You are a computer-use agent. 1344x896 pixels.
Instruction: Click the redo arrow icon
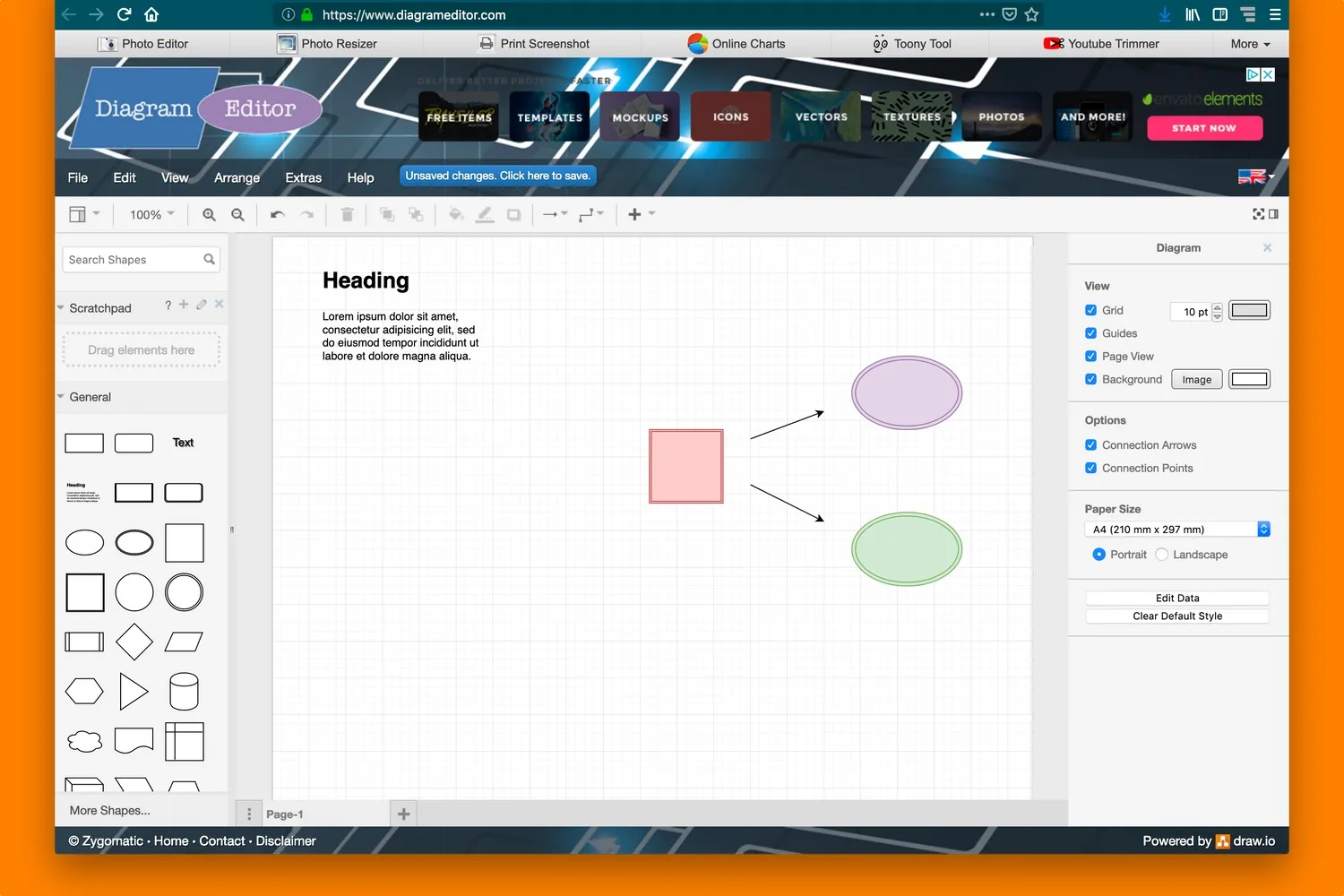[x=306, y=215]
